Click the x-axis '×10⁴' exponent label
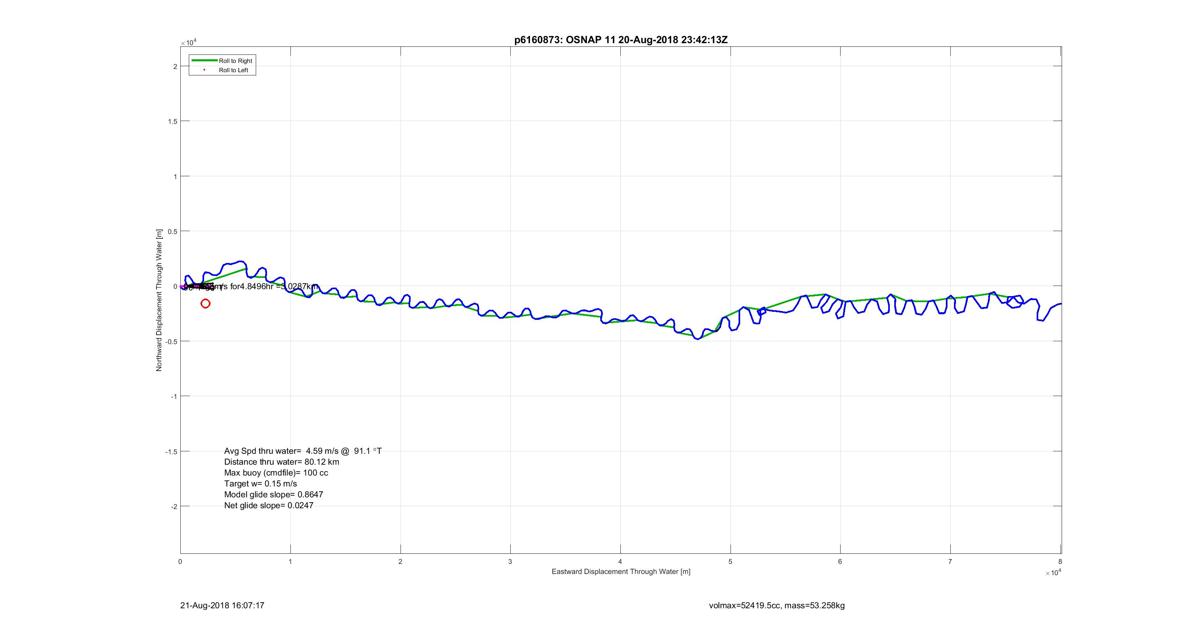 coord(1052,574)
